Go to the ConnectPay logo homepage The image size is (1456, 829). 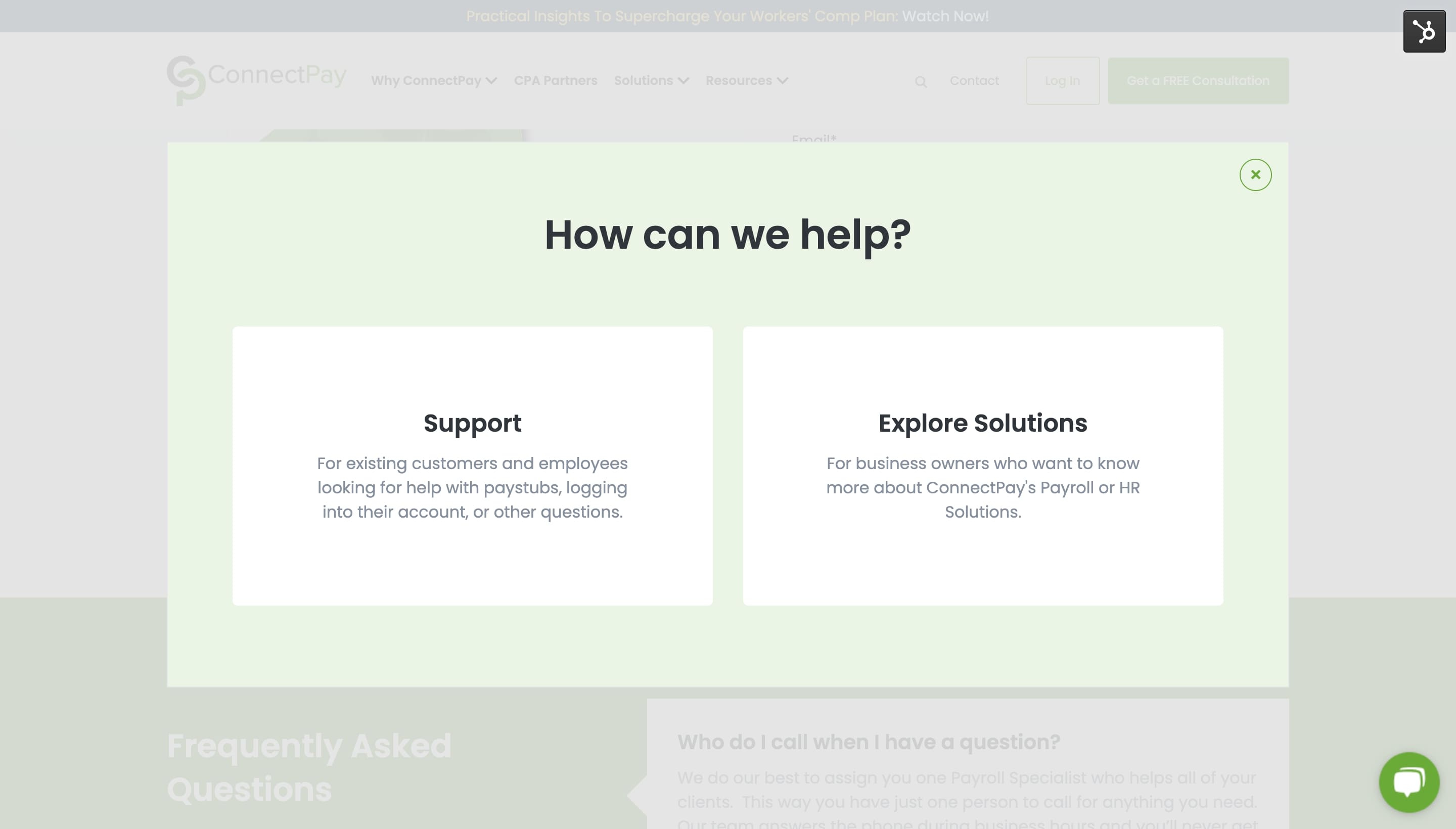256,80
